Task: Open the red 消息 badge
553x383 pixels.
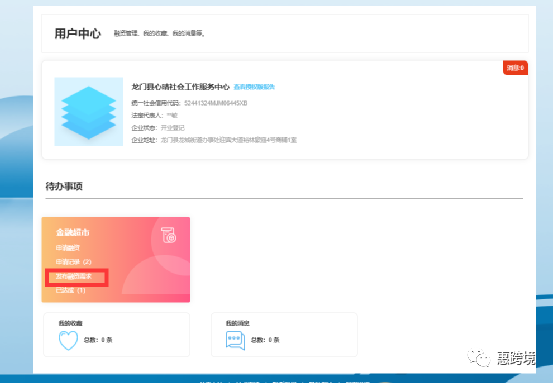Action: coord(515,68)
